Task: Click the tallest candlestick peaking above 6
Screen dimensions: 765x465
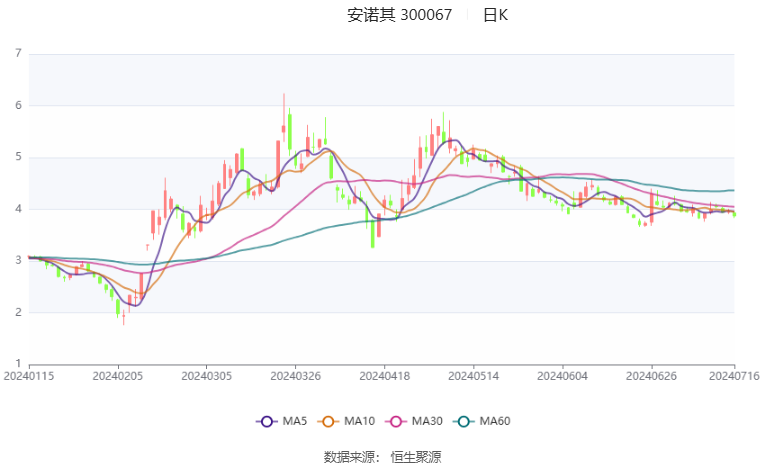Action: tap(283, 118)
